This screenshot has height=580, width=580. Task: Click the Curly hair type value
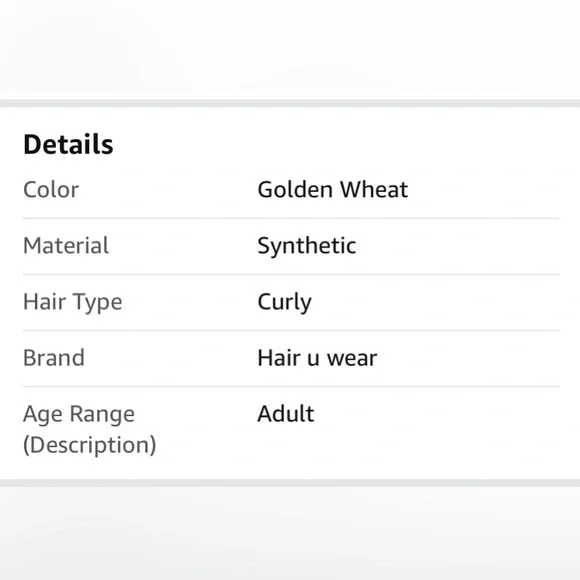click(x=284, y=303)
